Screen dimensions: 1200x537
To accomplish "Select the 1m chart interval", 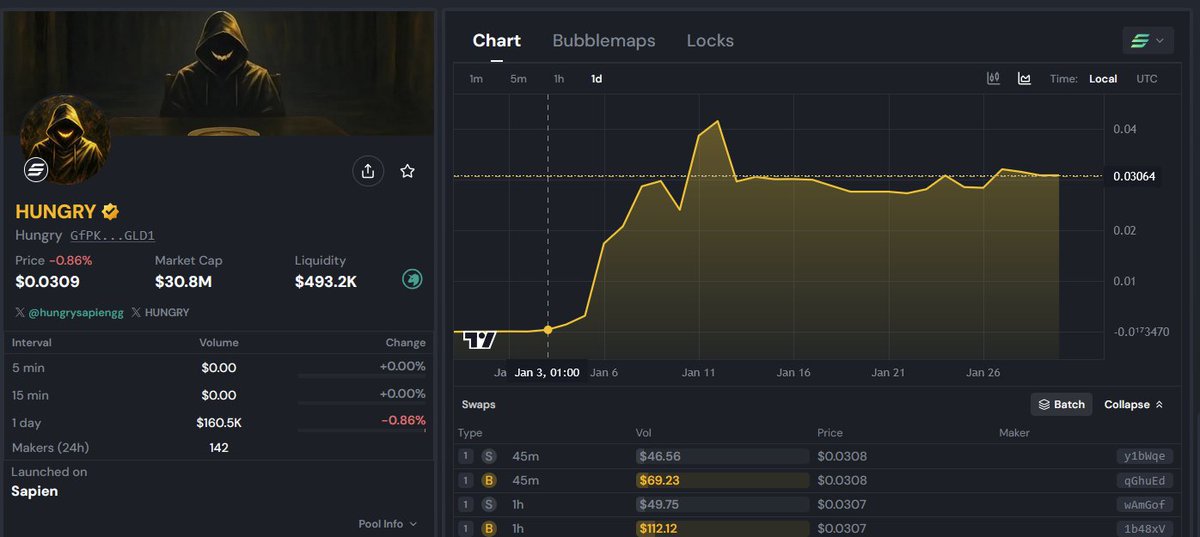I will (476, 78).
